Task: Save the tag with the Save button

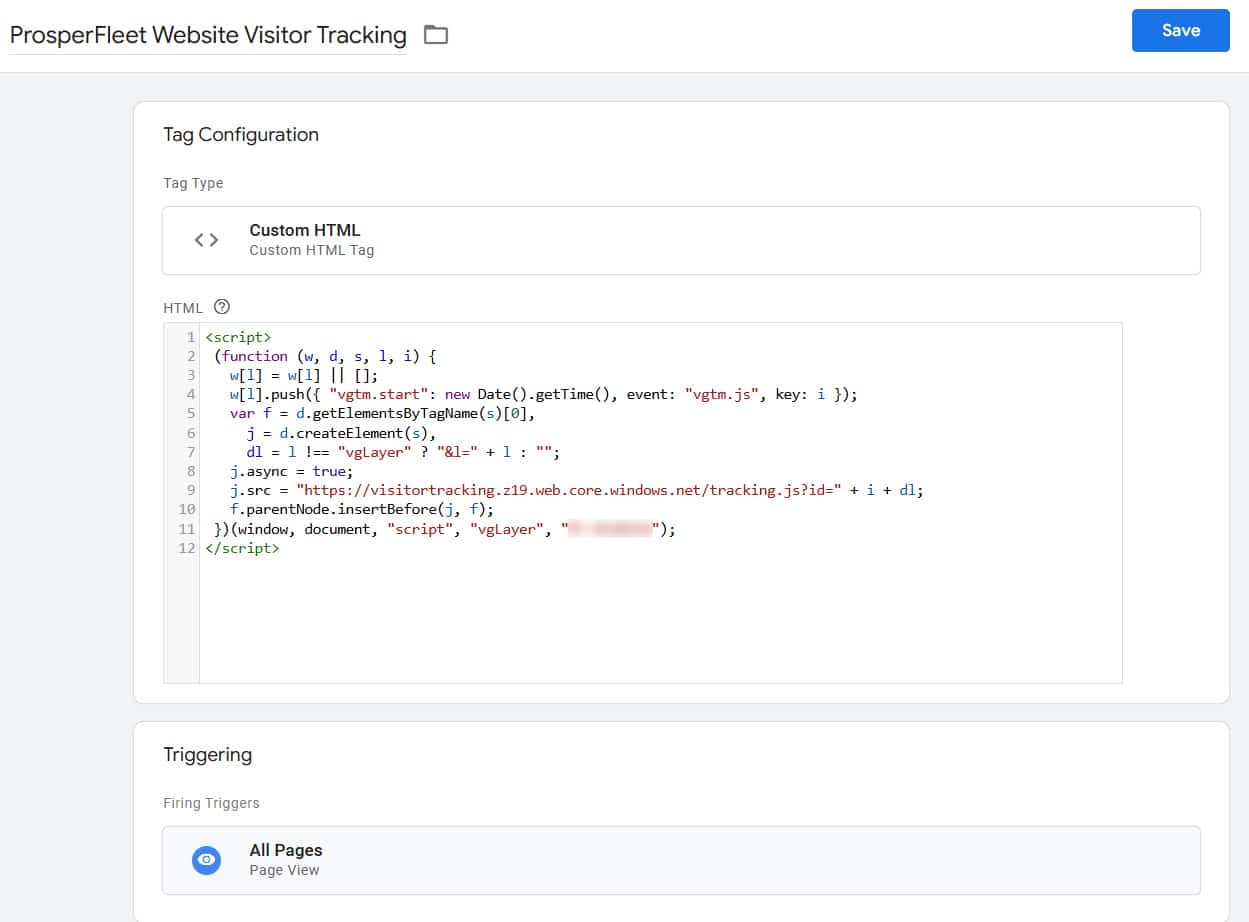Action: click(1180, 31)
